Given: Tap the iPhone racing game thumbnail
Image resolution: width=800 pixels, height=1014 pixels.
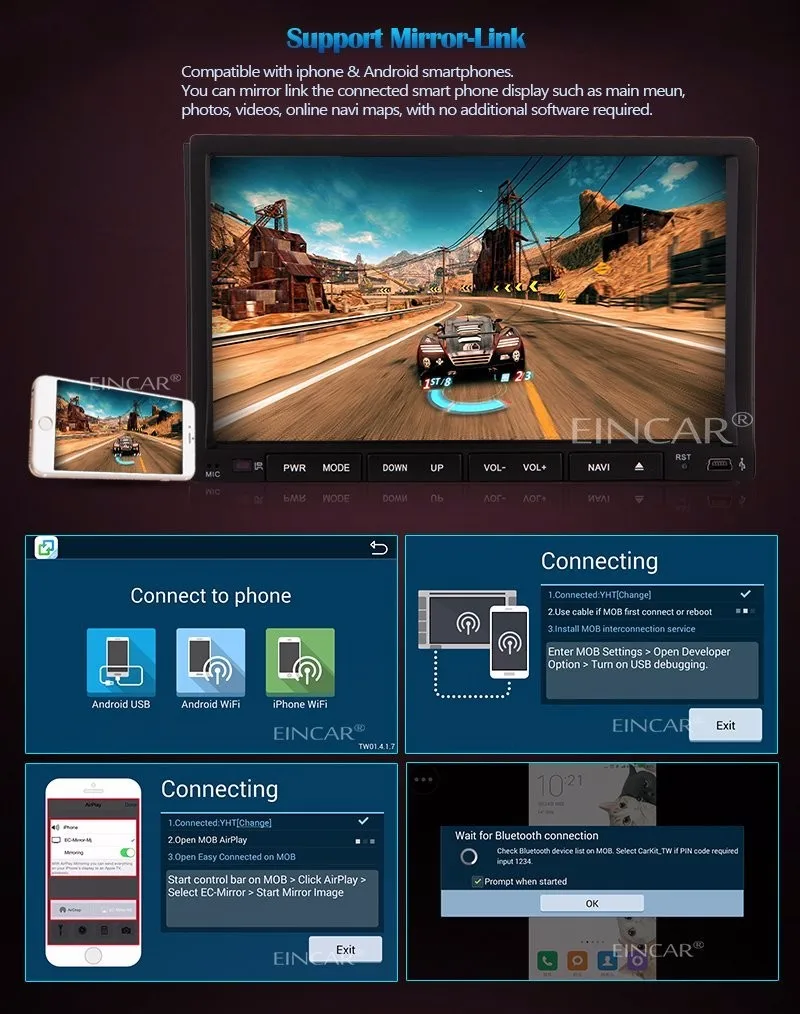Looking at the screenshot, I should 119,426.
